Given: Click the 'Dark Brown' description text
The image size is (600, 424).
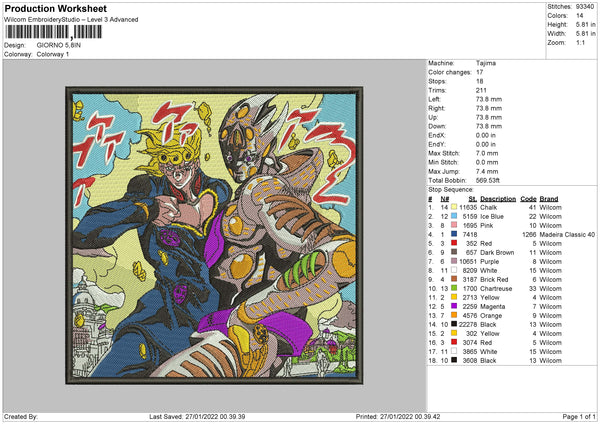Looking at the screenshot, I should [497, 252].
